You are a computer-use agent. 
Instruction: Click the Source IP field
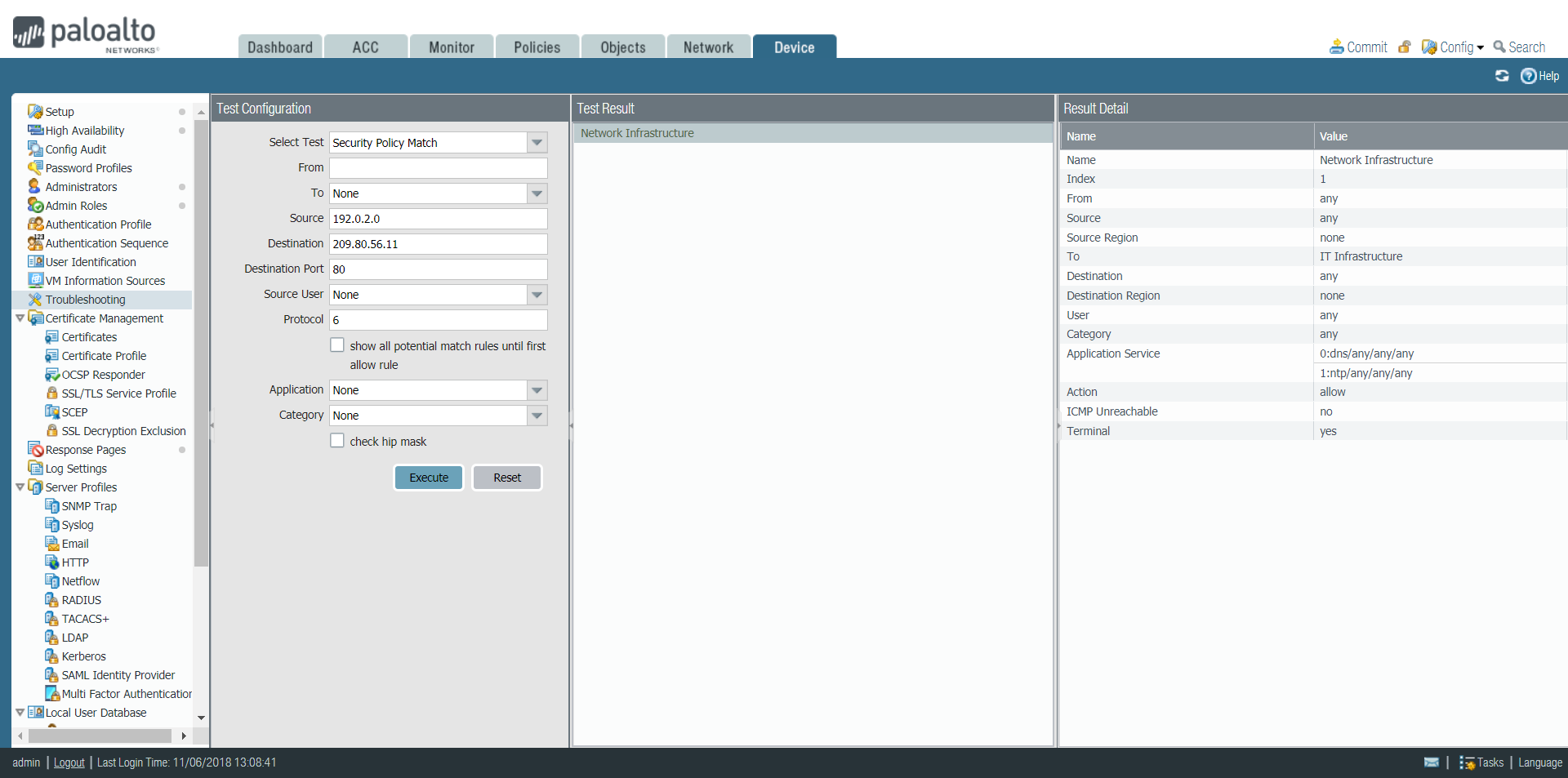pos(439,219)
